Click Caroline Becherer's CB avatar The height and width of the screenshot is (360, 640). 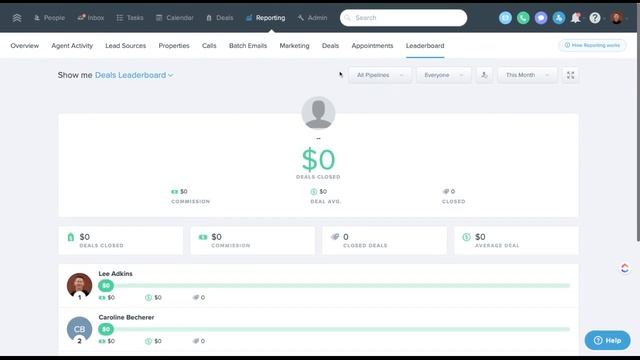pyautogui.click(x=79, y=329)
